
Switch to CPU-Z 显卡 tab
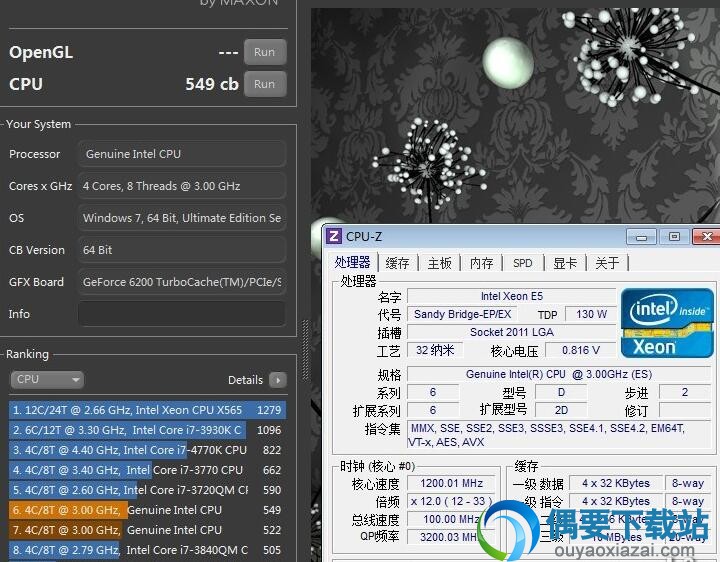click(565, 263)
